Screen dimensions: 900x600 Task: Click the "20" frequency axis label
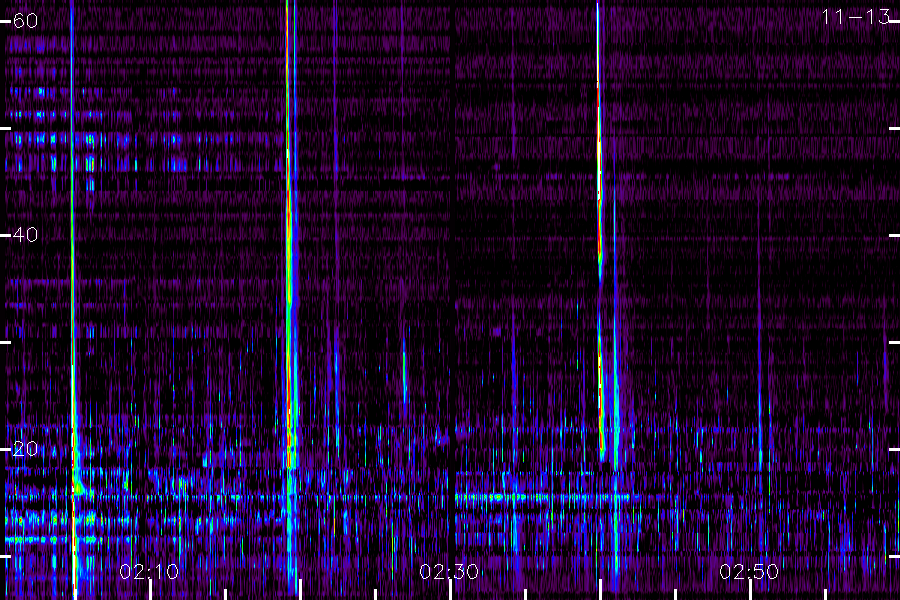click(25, 449)
